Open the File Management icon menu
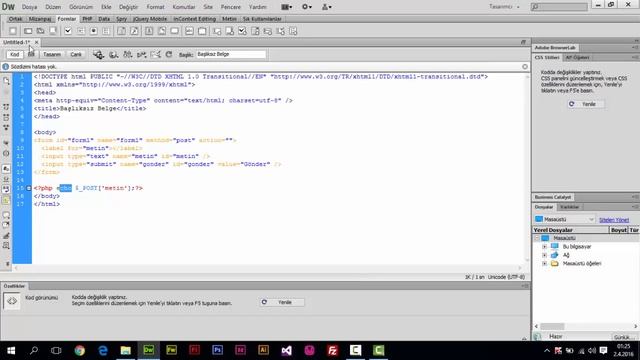This screenshot has width=640, height=360. pos(127,54)
